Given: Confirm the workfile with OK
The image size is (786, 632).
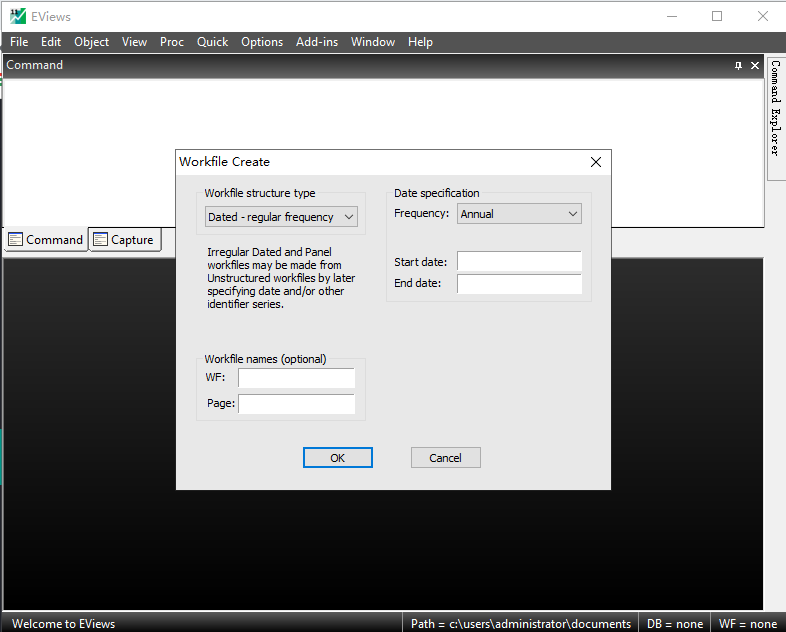Looking at the screenshot, I should (338, 458).
